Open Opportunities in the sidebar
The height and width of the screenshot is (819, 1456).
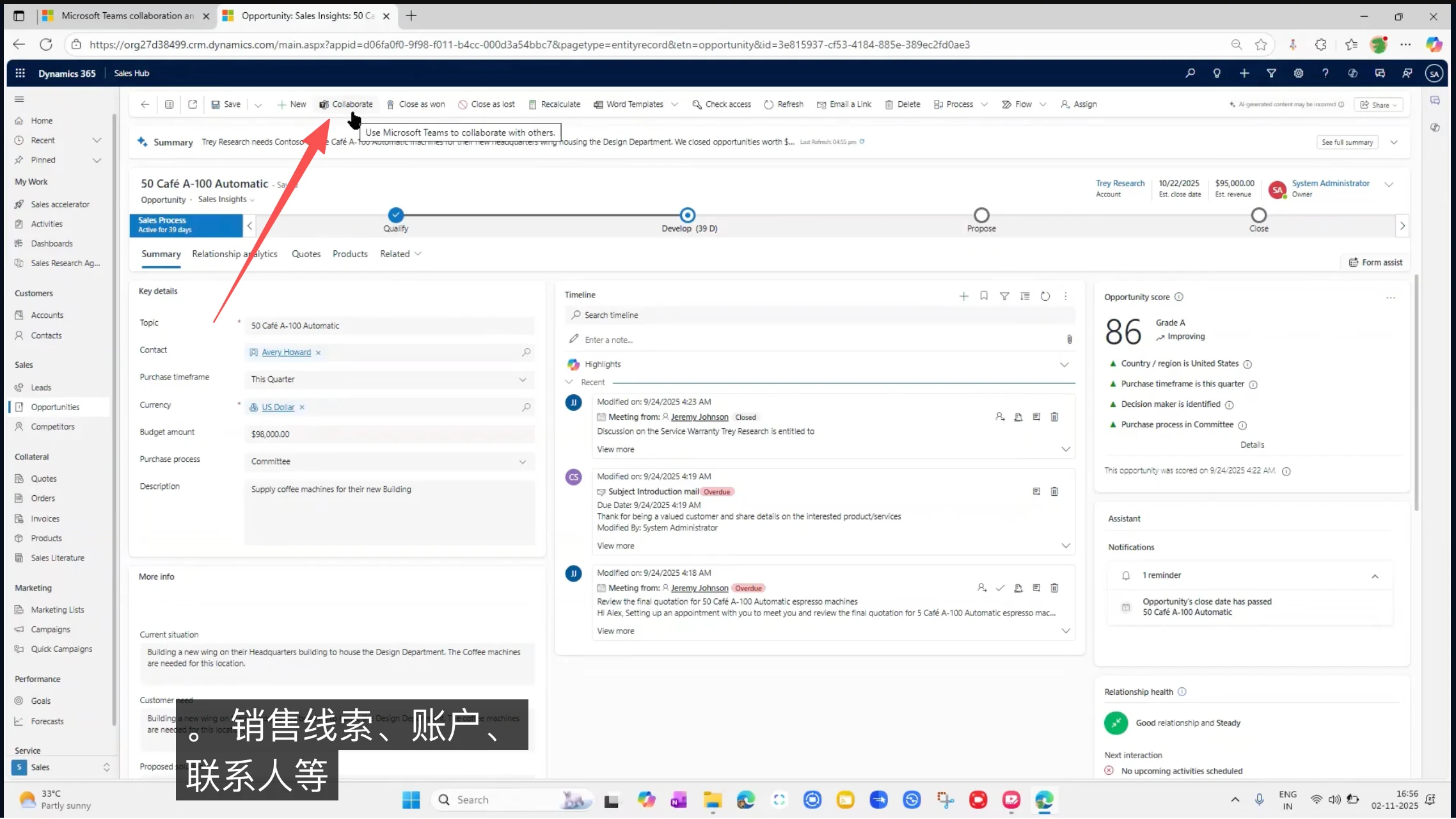[x=56, y=407]
